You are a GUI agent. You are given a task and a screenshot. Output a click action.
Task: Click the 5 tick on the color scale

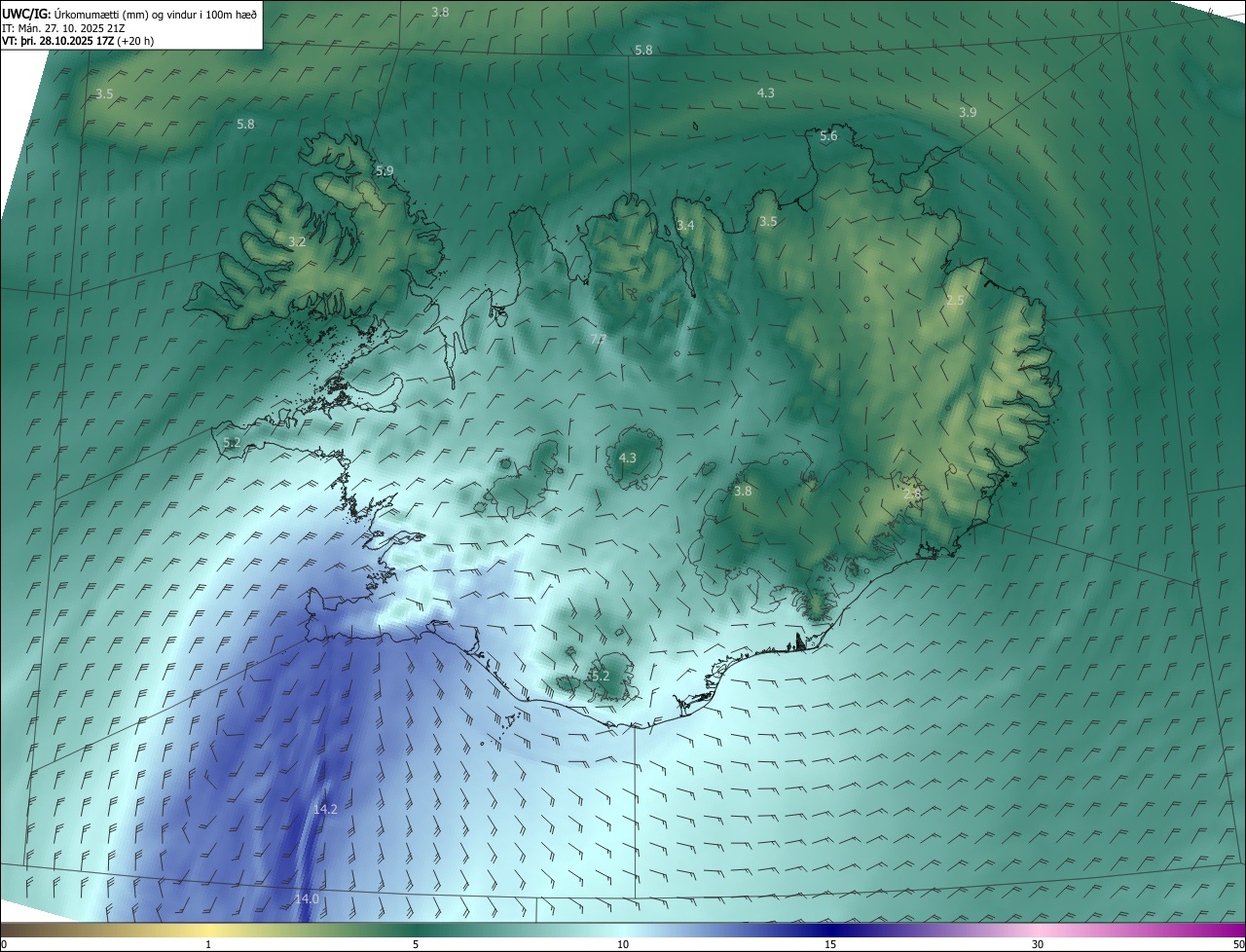[x=416, y=944]
